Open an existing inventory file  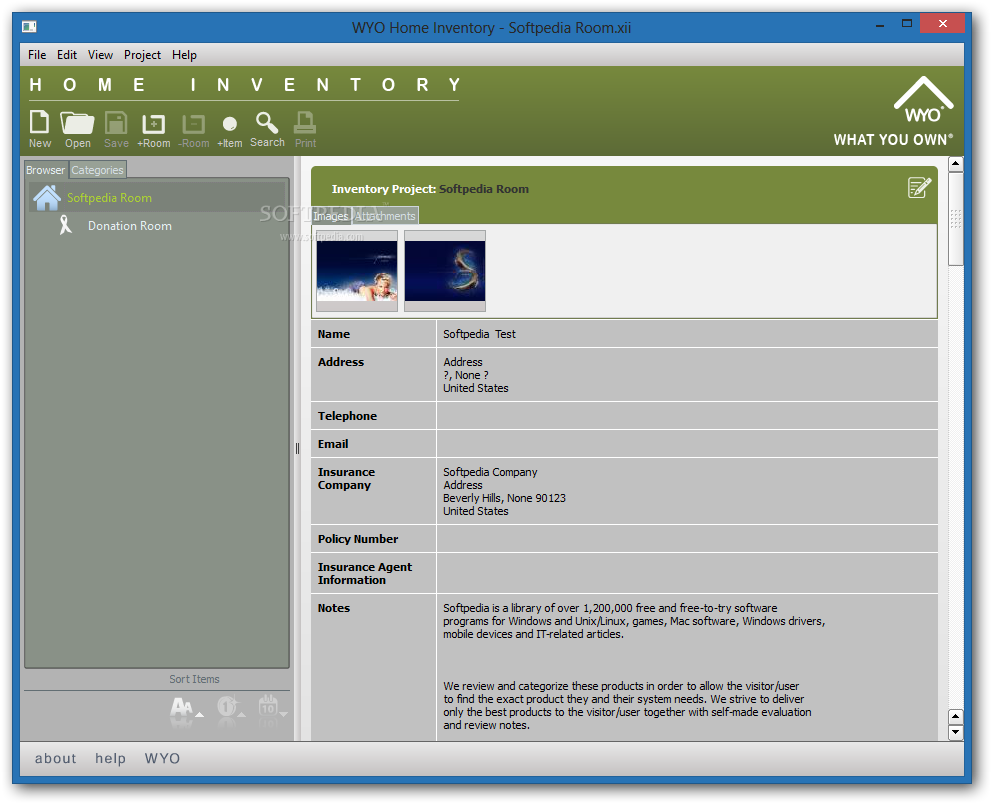pyautogui.click(x=77, y=129)
